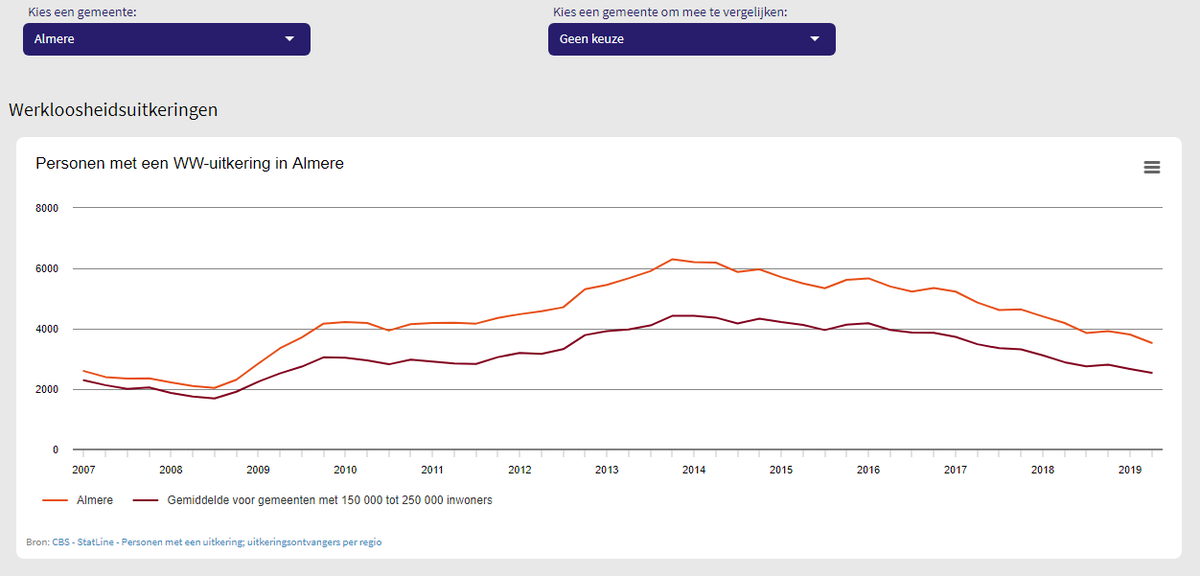Click the 2007 x-axis label
Screen dimensions: 1200x576
(x=83, y=469)
